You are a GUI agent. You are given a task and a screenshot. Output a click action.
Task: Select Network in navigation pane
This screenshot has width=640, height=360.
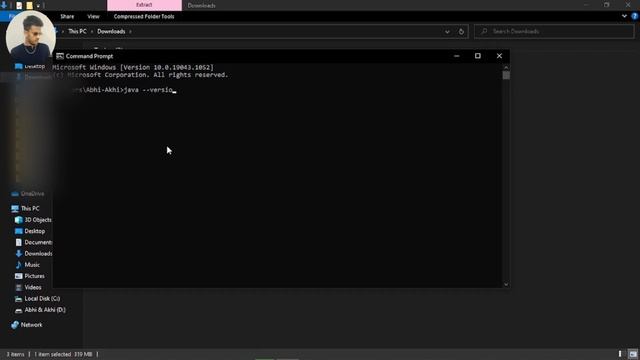click(27, 325)
